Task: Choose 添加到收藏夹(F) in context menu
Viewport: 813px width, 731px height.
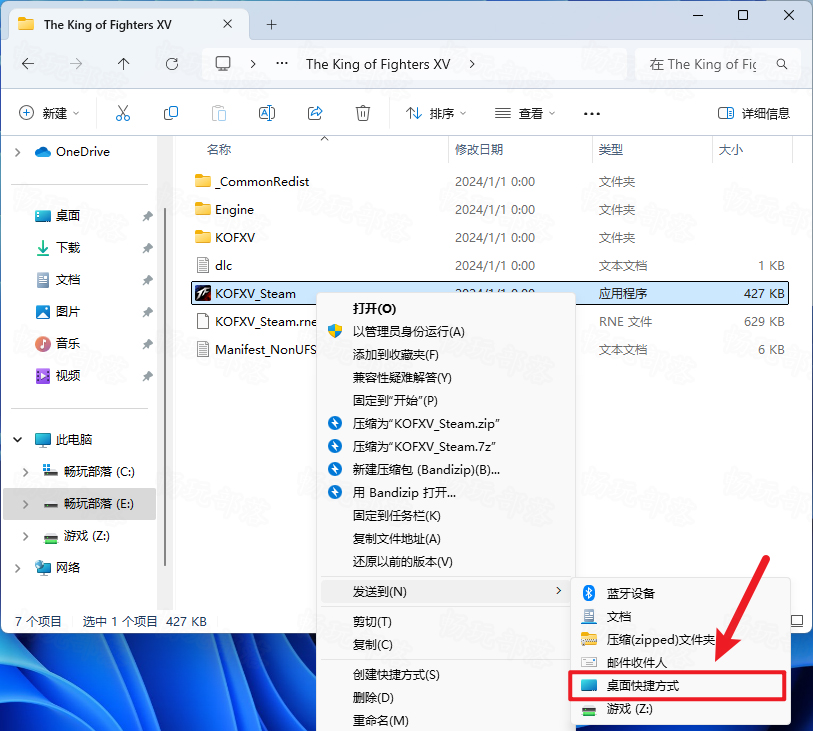Action: [448, 355]
